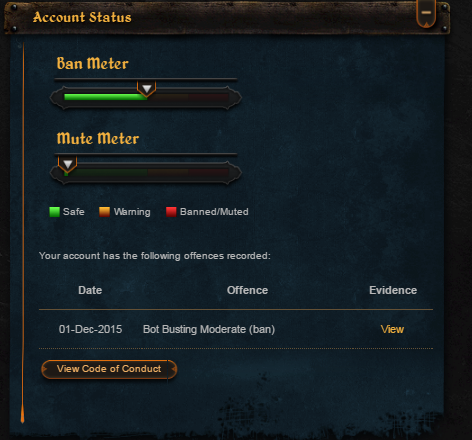Screen dimensions: 472x440
Task: Click the Ban Meter heading
Action: point(92,63)
